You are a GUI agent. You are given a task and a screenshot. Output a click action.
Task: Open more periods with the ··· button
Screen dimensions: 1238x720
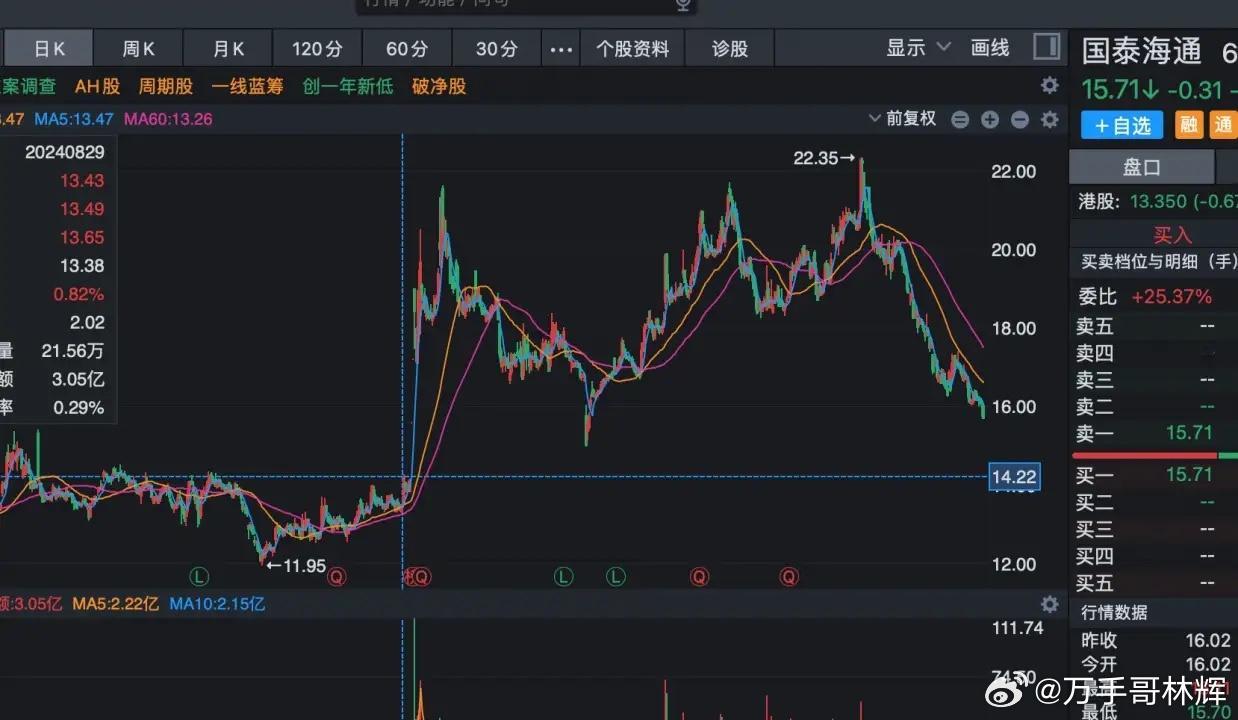click(562, 48)
